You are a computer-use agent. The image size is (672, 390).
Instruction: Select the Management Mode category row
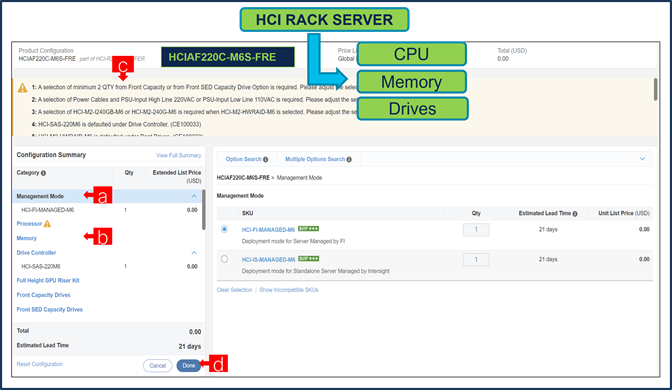[108, 196]
